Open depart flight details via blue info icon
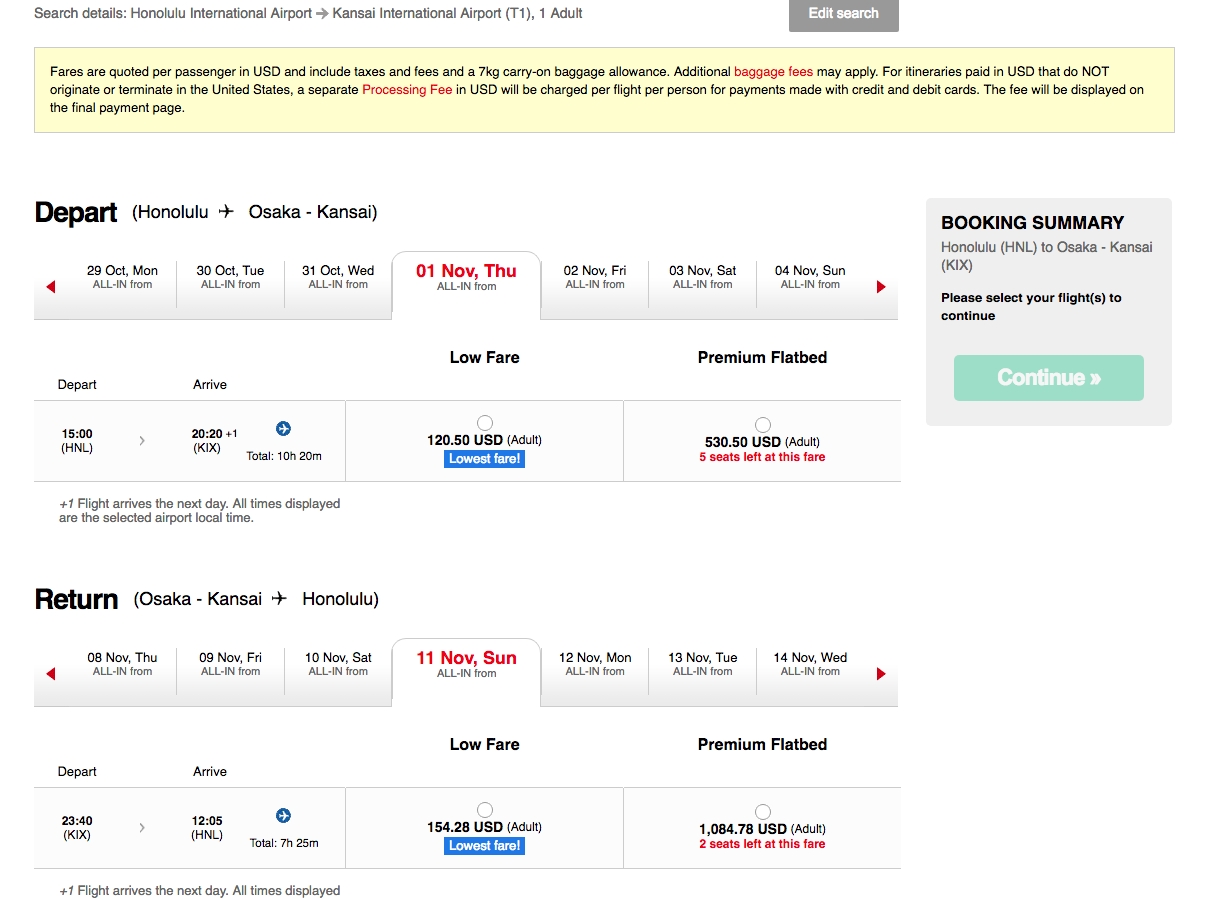This screenshot has width=1229, height=899. [x=283, y=427]
